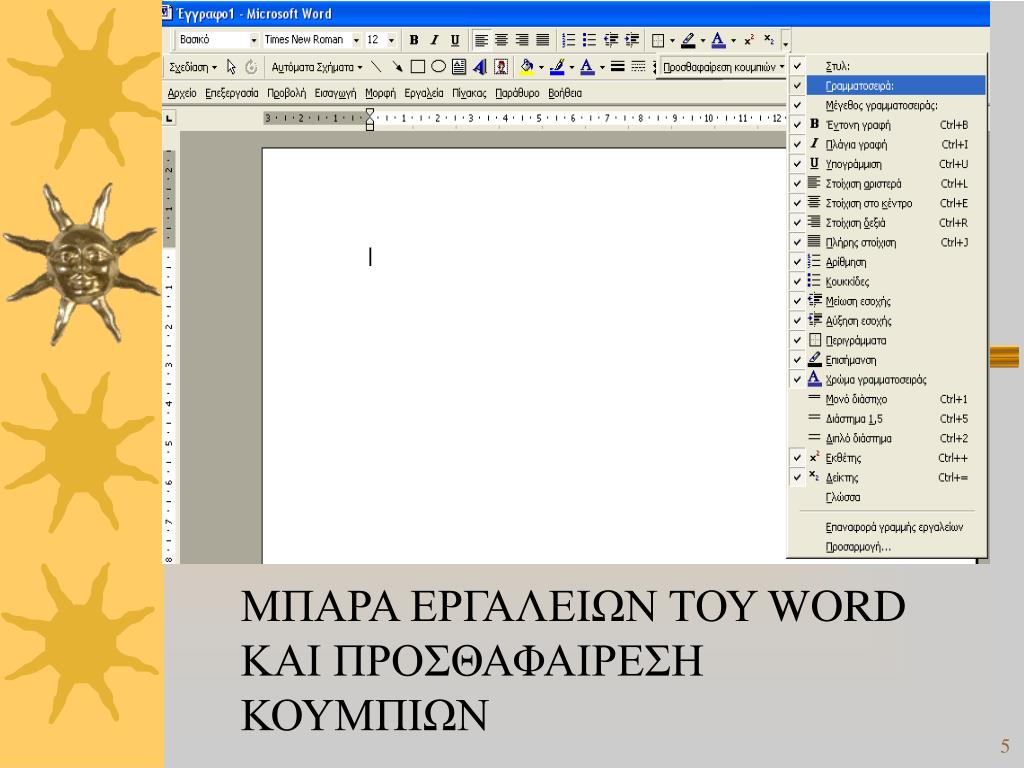Decrease indent using the toolbar icon
The height and width of the screenshot is (768, 1024).
tap(611, 40)
